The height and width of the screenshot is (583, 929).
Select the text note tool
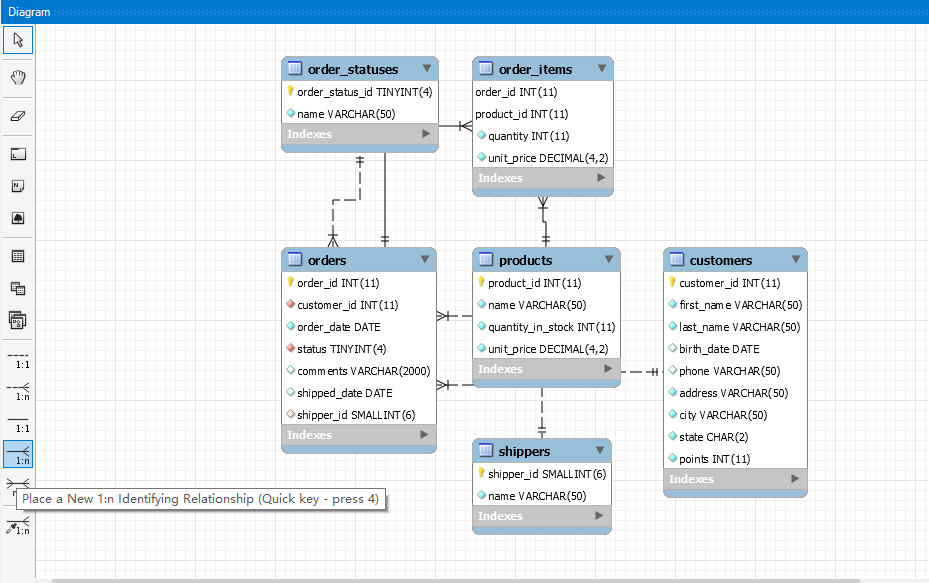pos(18,186)
